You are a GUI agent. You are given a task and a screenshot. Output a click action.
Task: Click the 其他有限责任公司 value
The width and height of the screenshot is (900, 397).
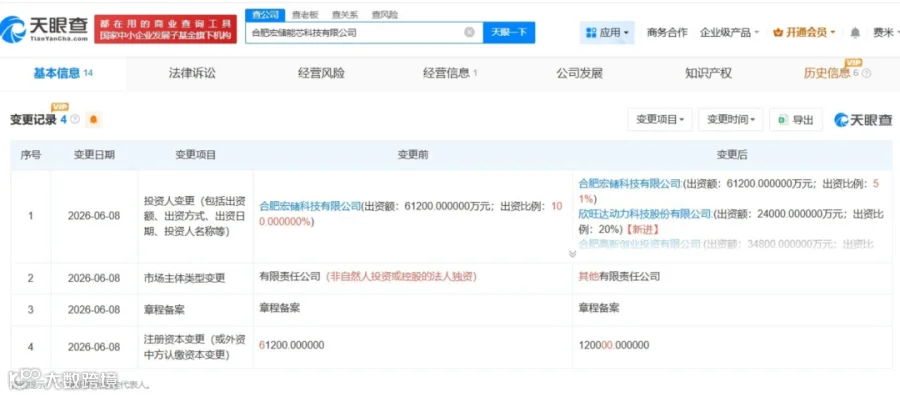pos(619,277)
